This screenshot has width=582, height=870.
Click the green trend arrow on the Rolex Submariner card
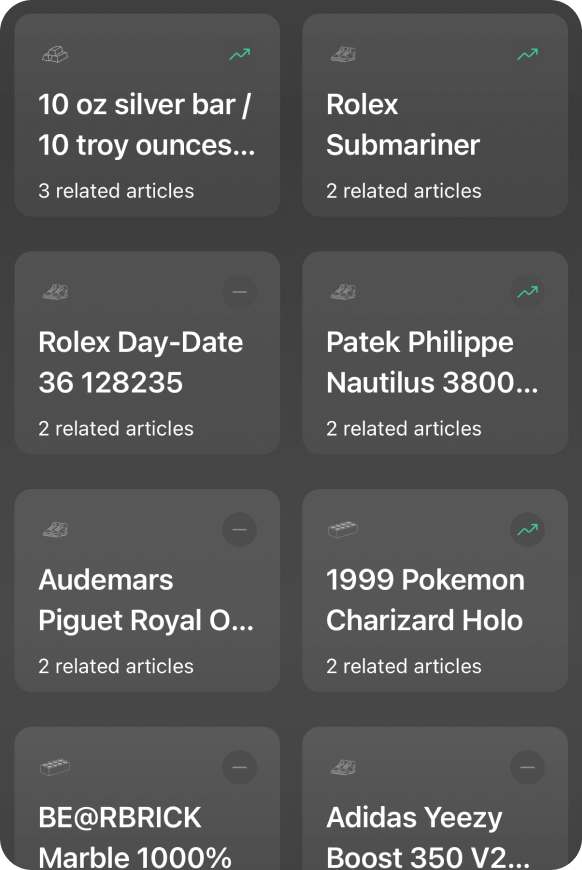pos(527,54)
